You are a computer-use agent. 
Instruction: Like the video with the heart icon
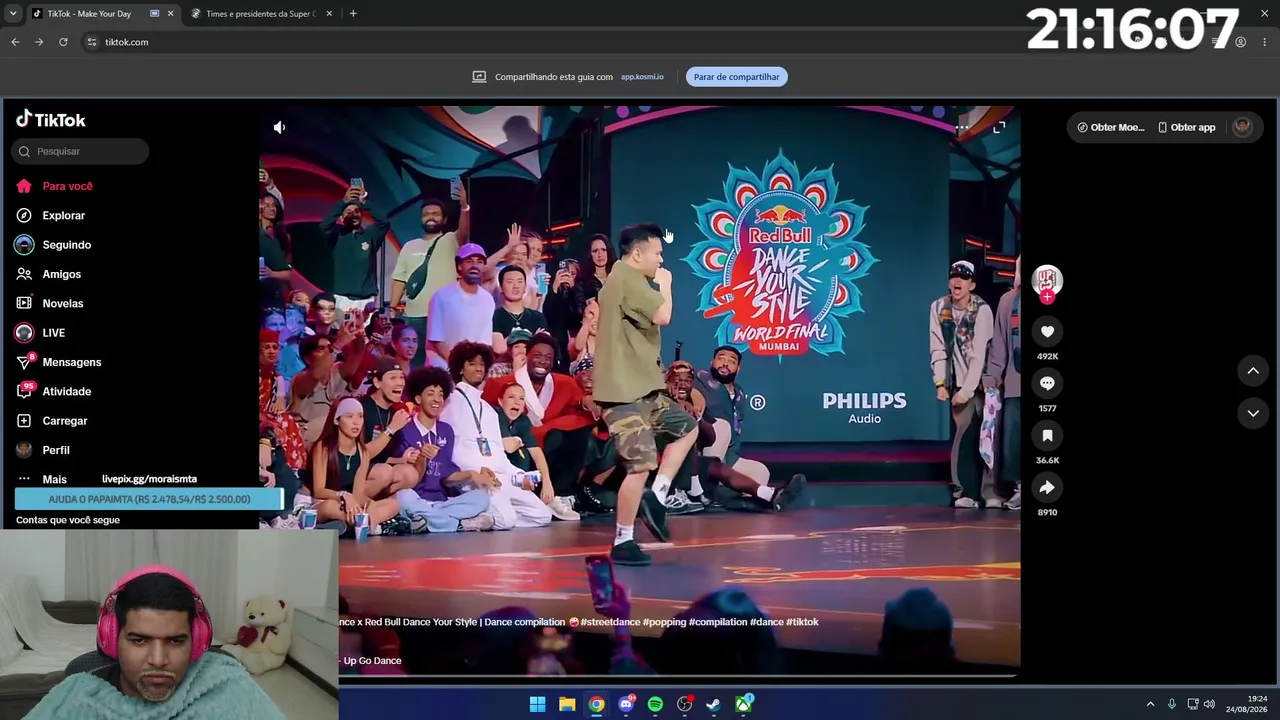pyautogui.click(x=1047, y=331)
